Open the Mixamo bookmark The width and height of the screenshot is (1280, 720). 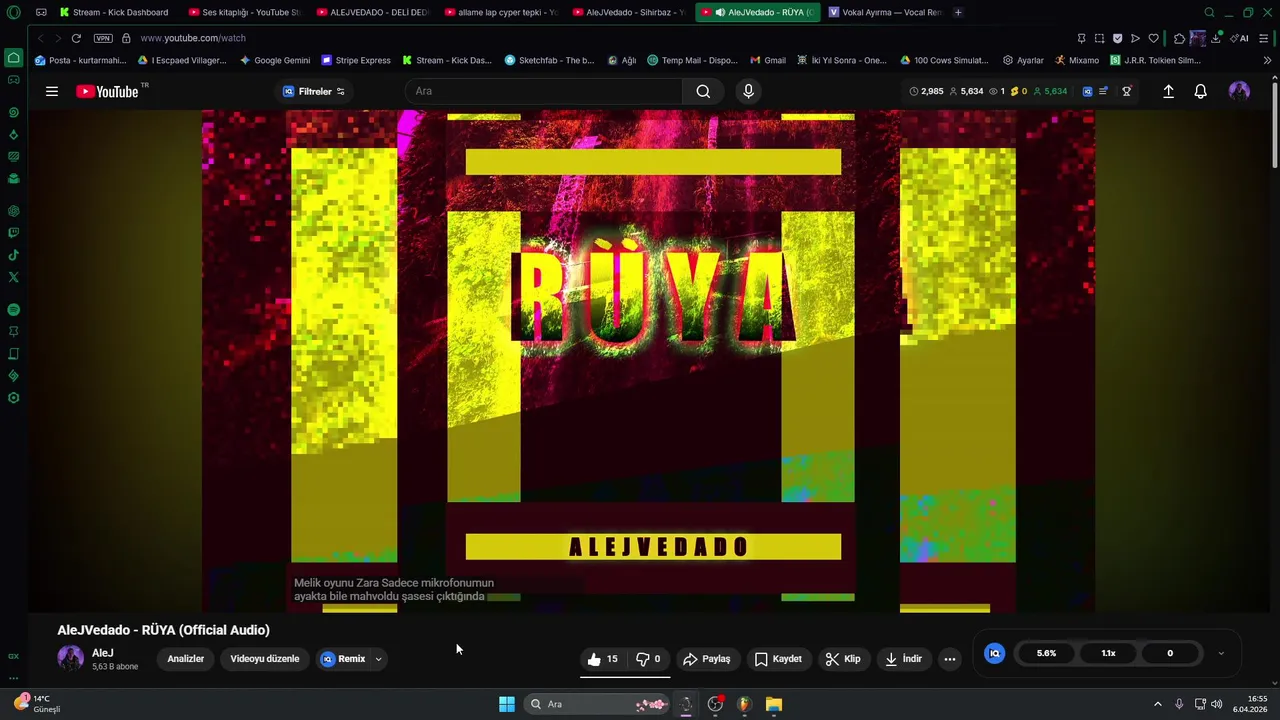1076,60
